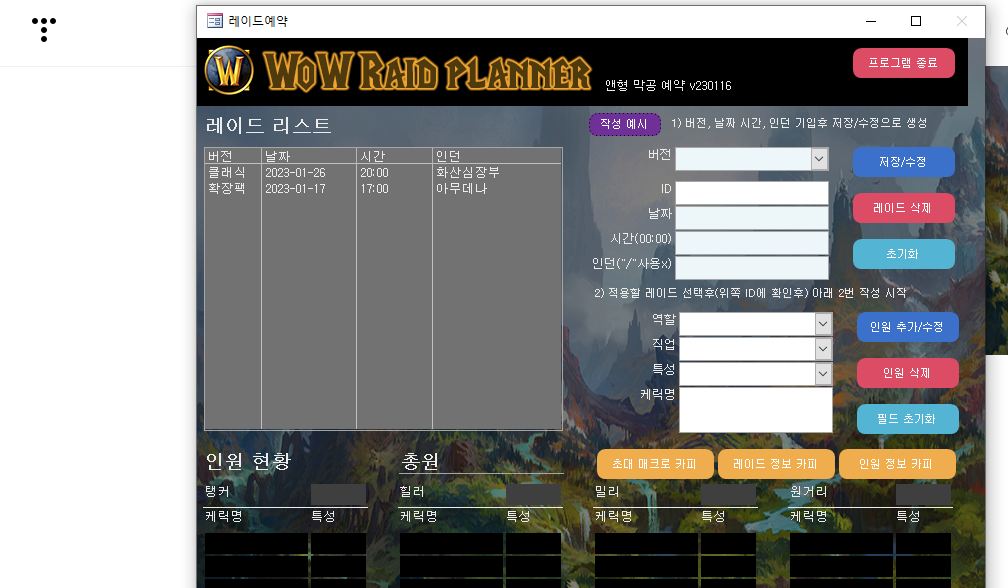The image size is (1008, 588).
Task: Click the form icon in title bar
Action: [215, 21]
